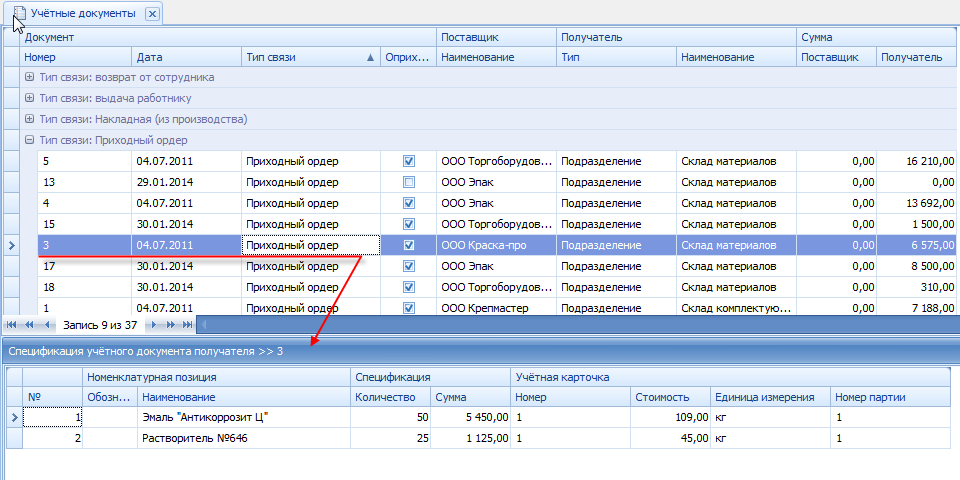This screenshot has height=480, width=960.
Task: Toggle Оприходован checkbox for document 5
Action: click(409, 162)
